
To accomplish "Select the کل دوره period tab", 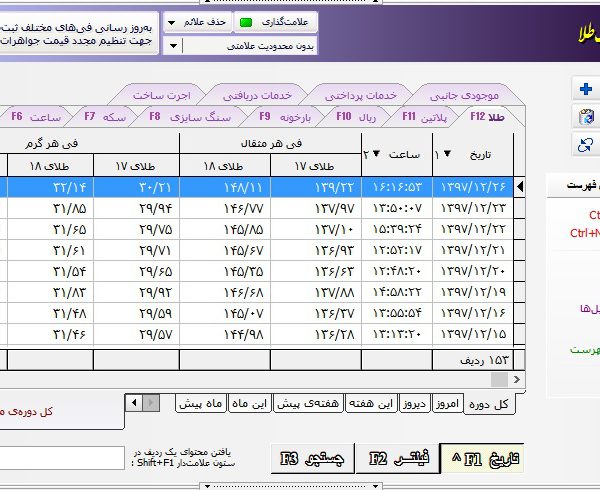I will 489,404.
